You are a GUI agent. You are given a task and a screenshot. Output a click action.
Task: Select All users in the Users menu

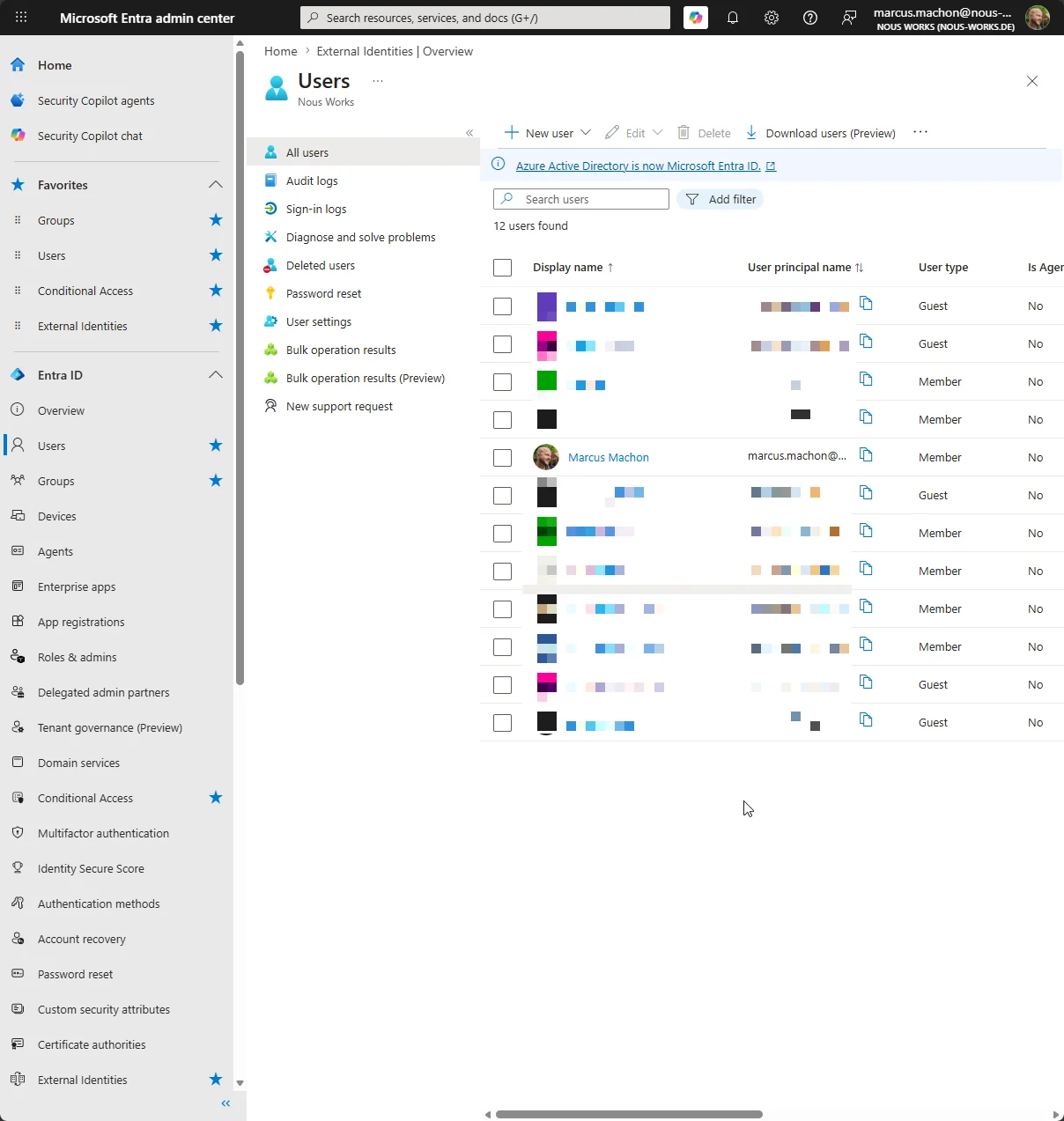click(x=363, y=152)
